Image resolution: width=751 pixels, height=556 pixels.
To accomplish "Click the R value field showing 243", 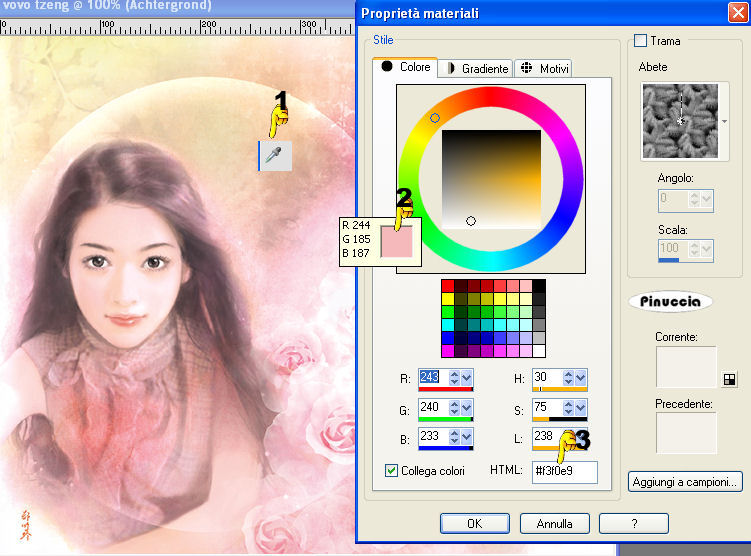I will pyautogui.click(x=433, y=377).
